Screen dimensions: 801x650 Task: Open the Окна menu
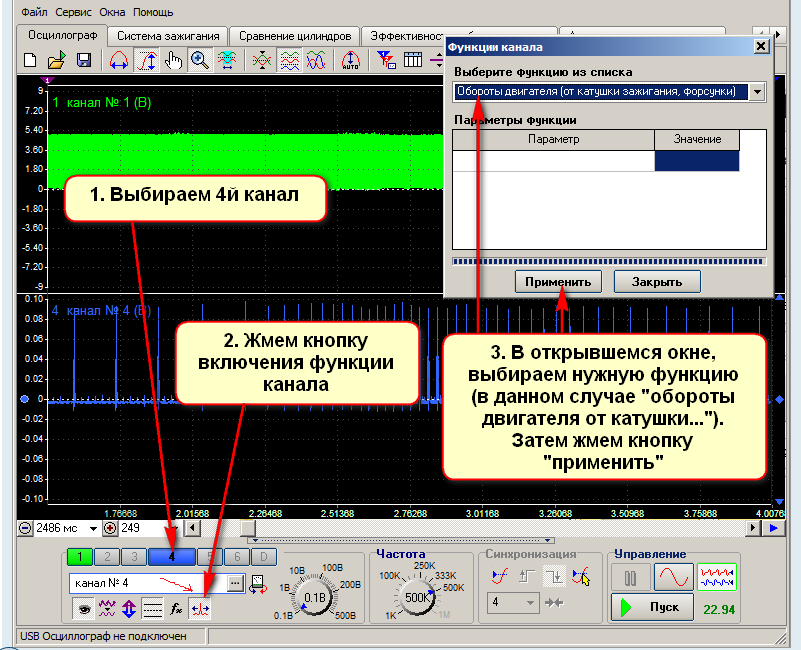(112, 12)
